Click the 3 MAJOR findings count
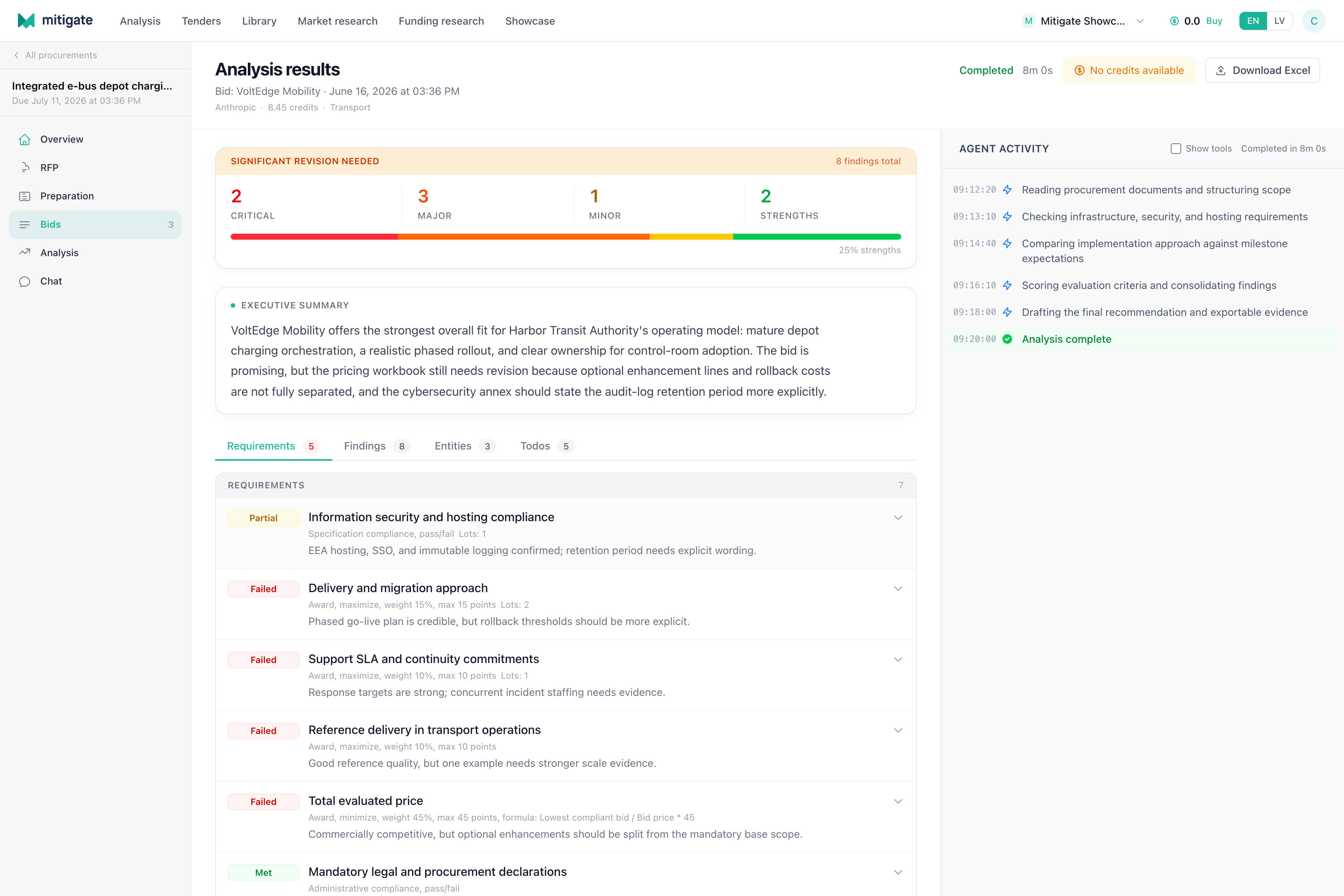The height and width of the screenshot is (896, 1344). tap(434, 204)
